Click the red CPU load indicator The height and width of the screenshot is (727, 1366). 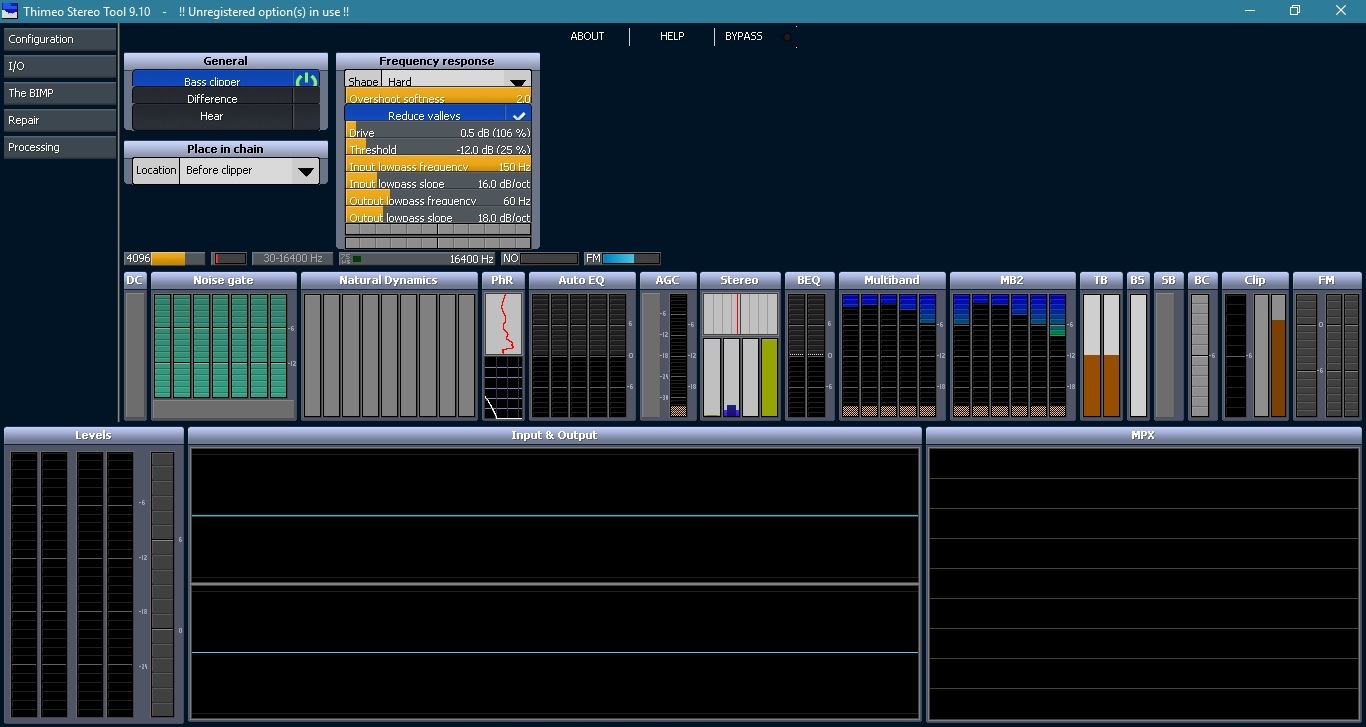tap(229, 258)
